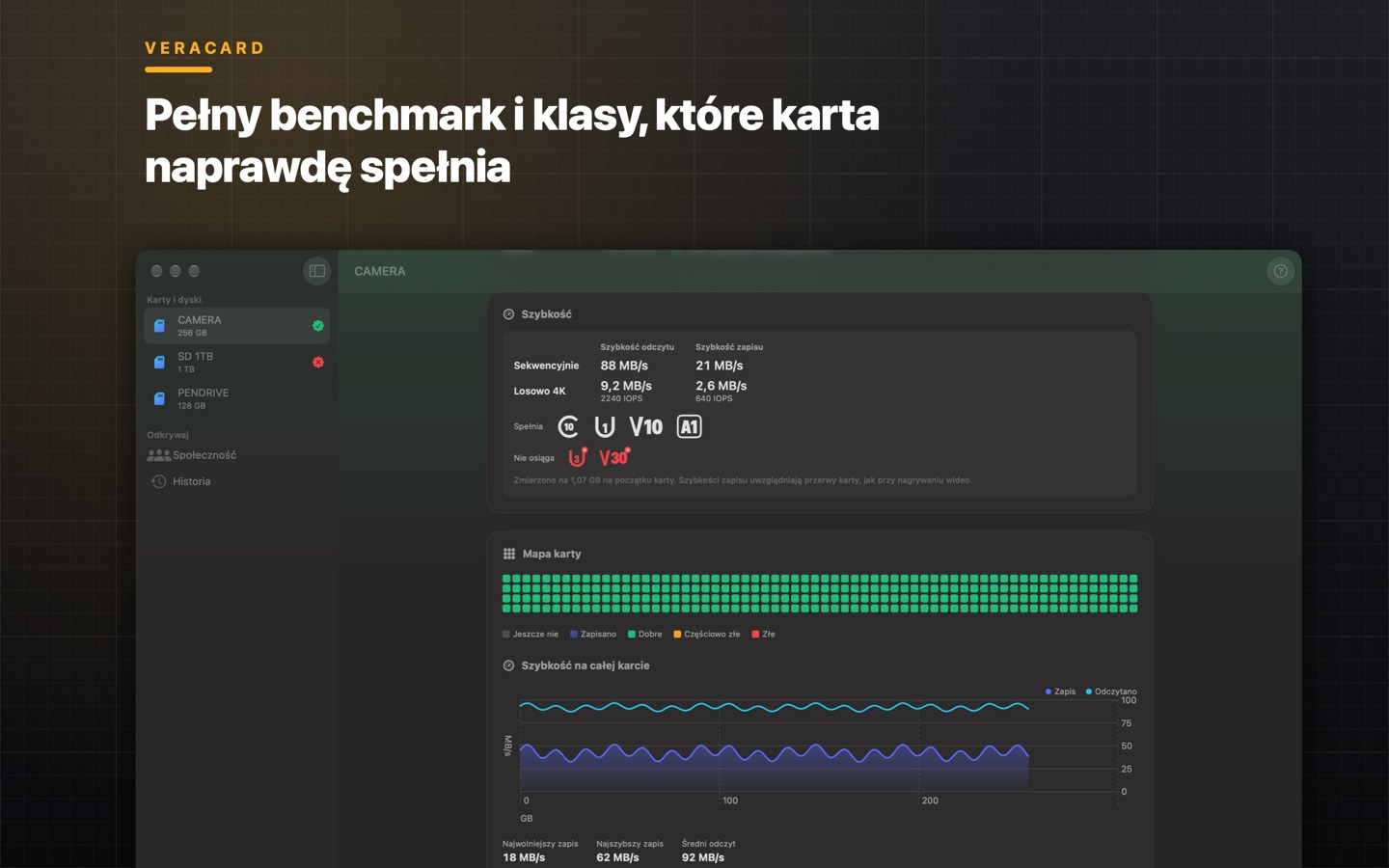
Task: Click the 21 MB/s sequential write value
Action: point(720,366)
